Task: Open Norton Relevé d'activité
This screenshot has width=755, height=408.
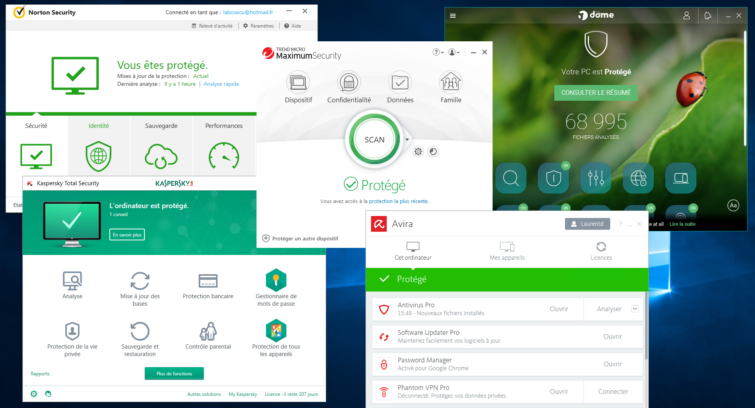Action: tap(212, 26)
